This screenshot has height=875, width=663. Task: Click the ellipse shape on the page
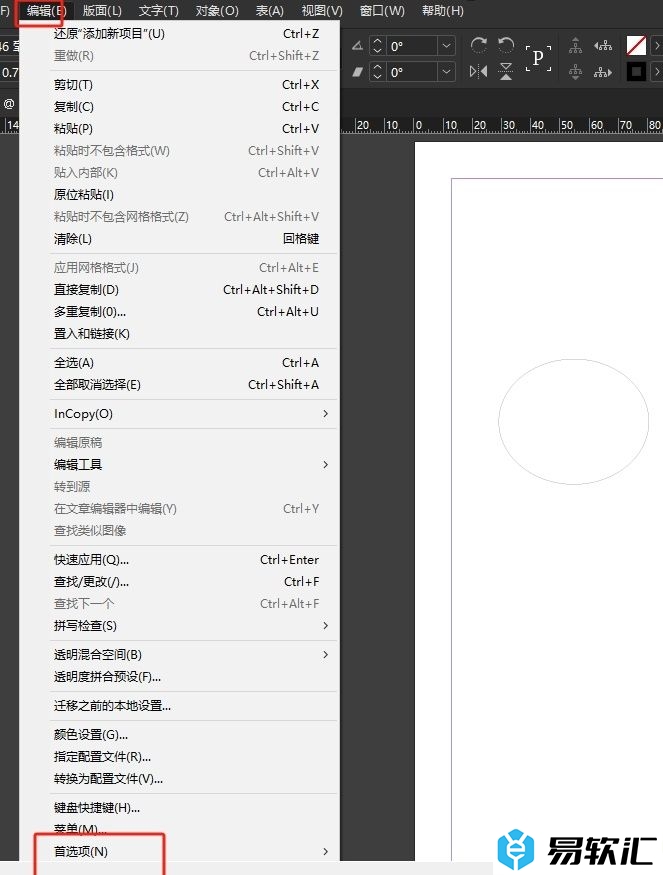pos(574,421)
